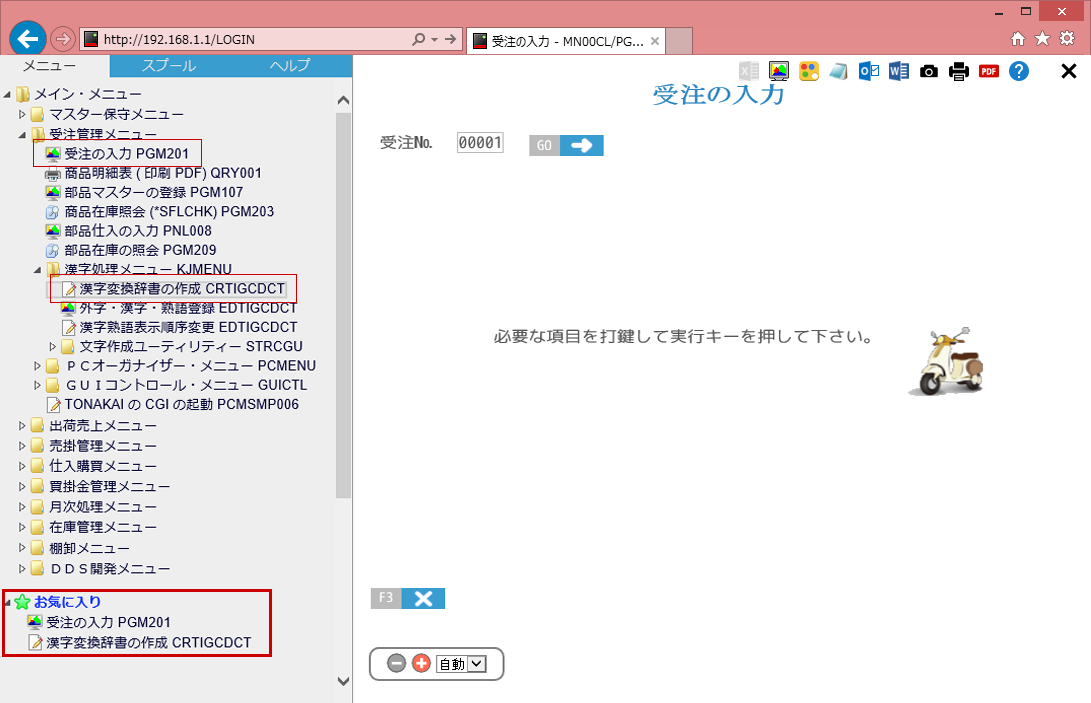This screenshot has height=703, width=1091.
Task: Take a screen capture with the camera icon
Action: pos(929,71)
